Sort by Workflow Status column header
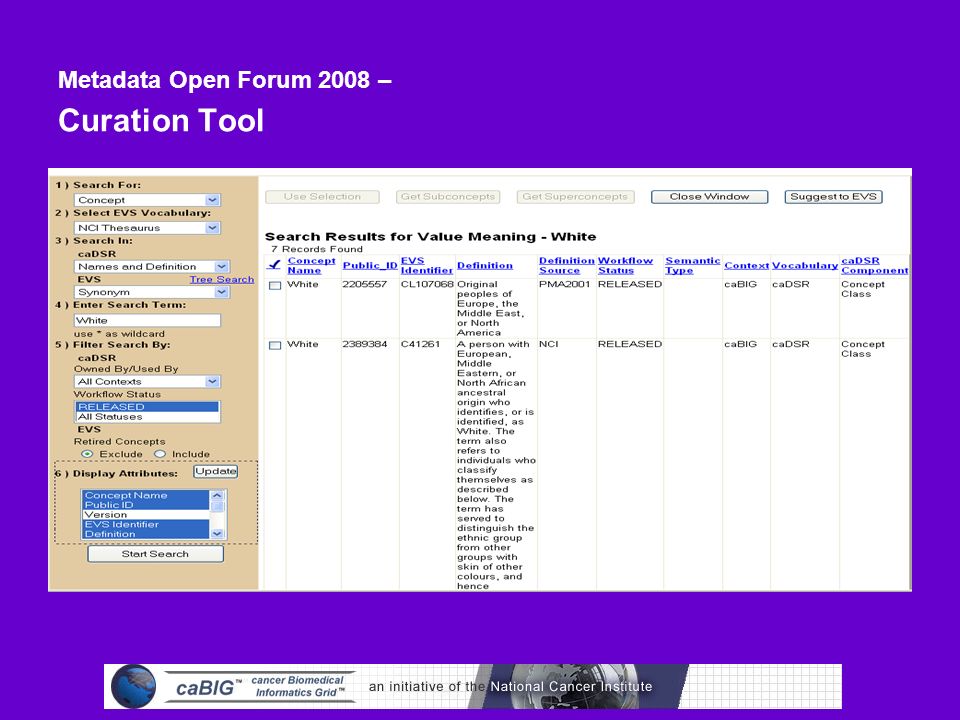 point(625,265)
